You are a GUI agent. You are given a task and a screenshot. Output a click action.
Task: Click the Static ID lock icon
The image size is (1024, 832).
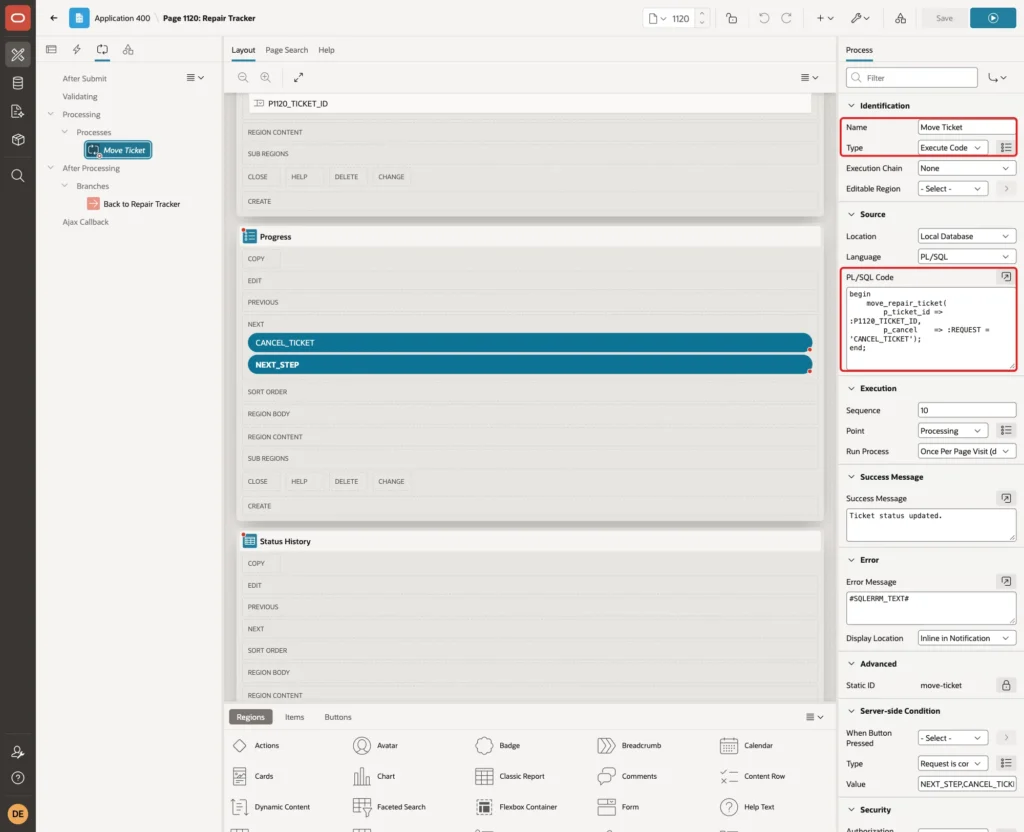click(x=1006, y=685)
